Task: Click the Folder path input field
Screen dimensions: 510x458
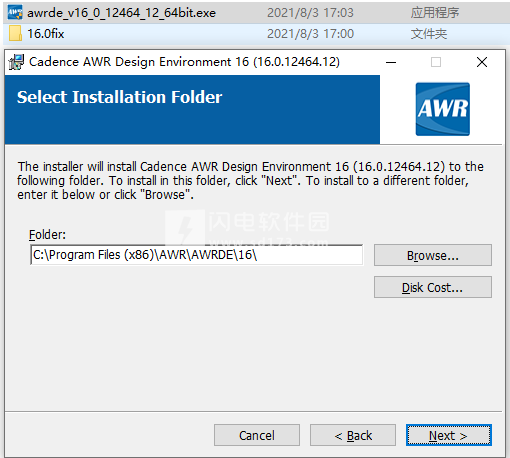Action: pyautogui.click(x=196, y=255)
